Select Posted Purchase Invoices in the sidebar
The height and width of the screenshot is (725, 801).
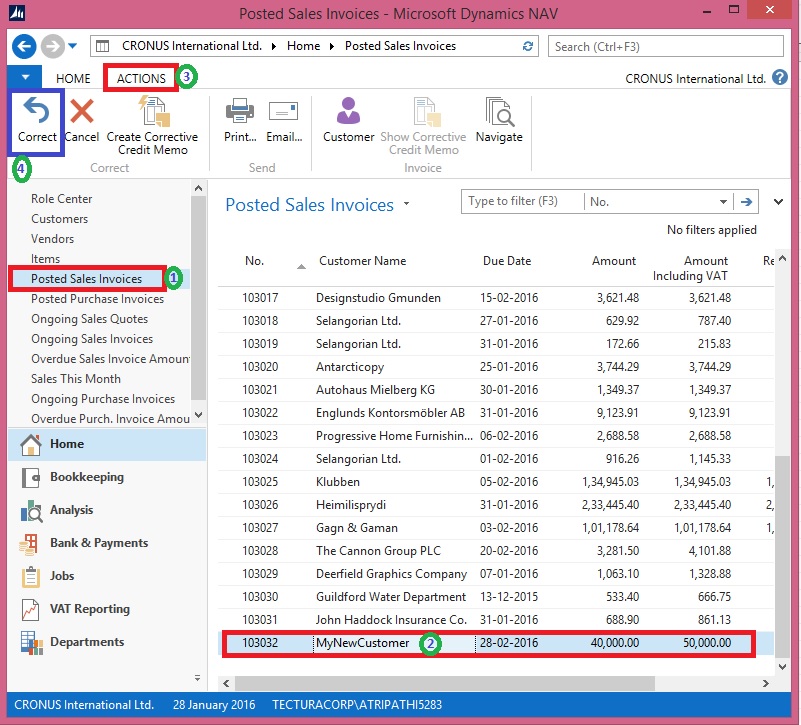tap(97, 299)
